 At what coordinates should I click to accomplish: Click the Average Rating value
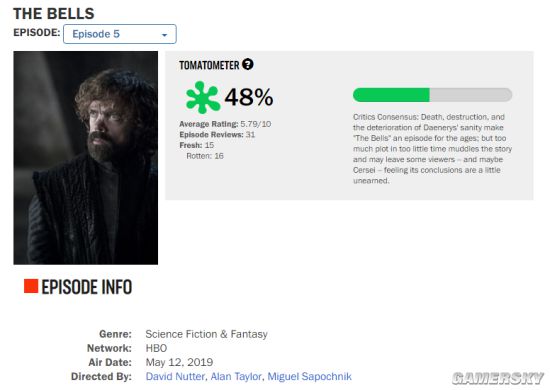[x=256, y=124]
